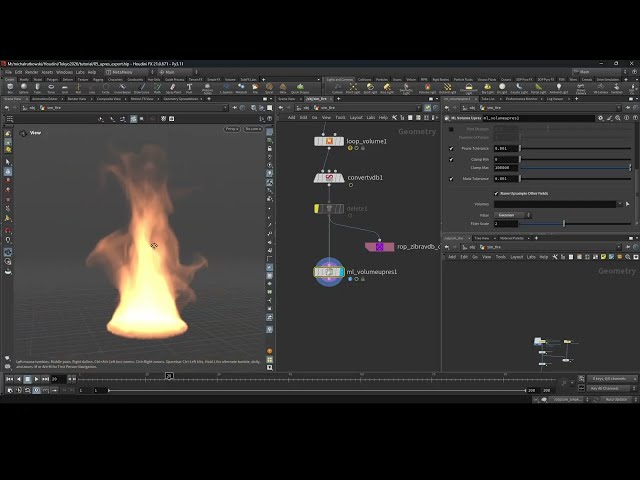This screenshot has height=480, width=640.
Task: Click the Clamp Max slider
Action: click(x=575, y=168)
